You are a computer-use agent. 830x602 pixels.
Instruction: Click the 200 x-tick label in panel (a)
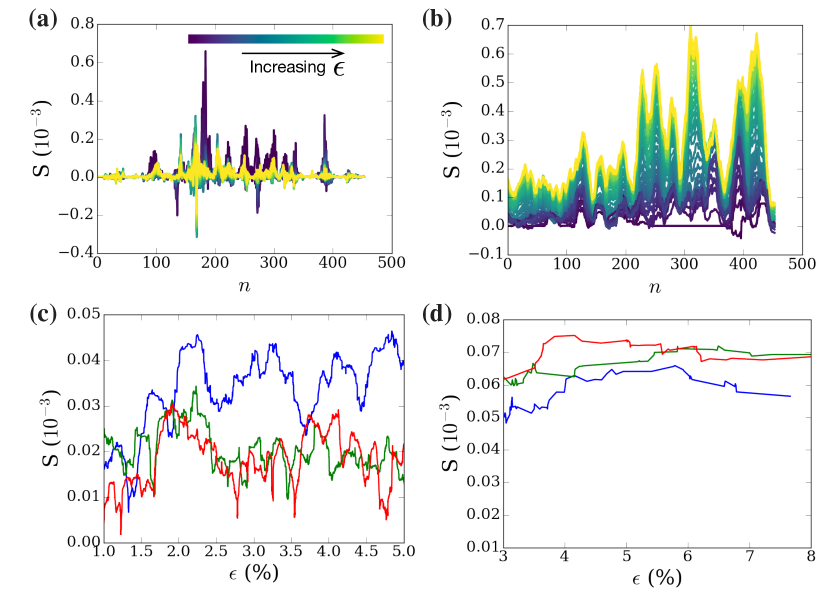pyautogui.click(x=215, y=263)
